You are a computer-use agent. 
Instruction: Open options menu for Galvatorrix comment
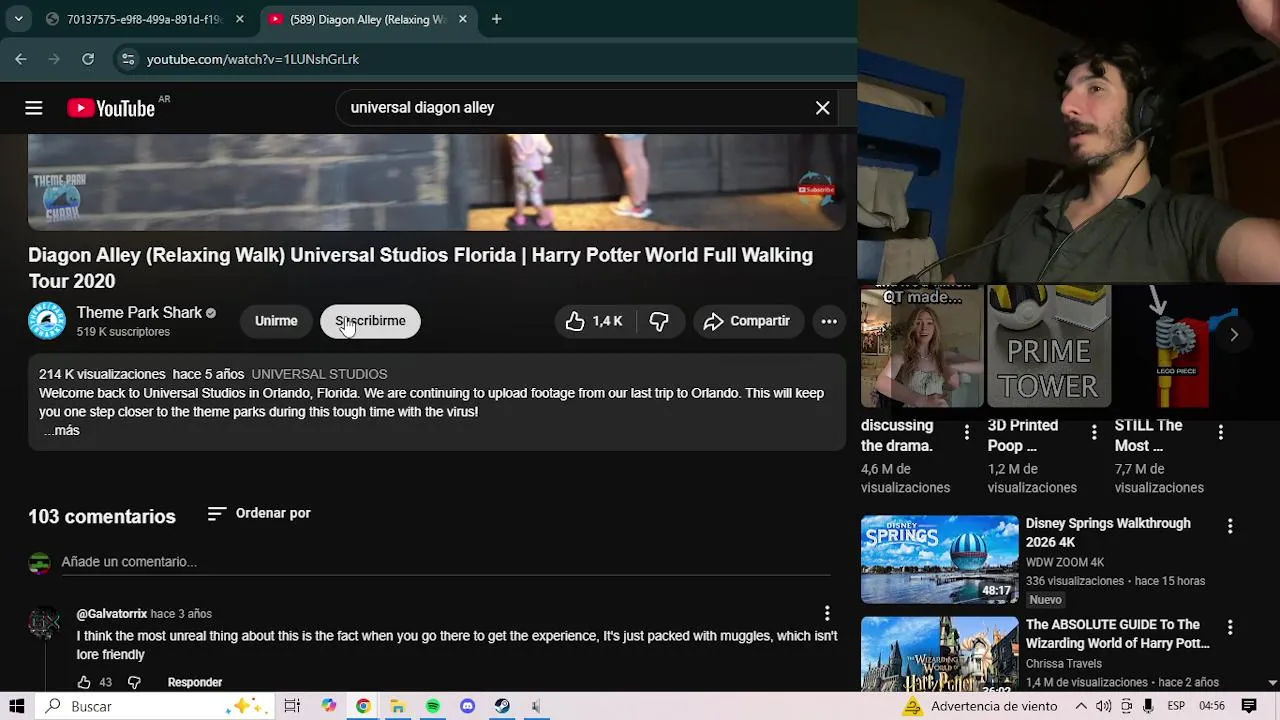coord(827,613)
